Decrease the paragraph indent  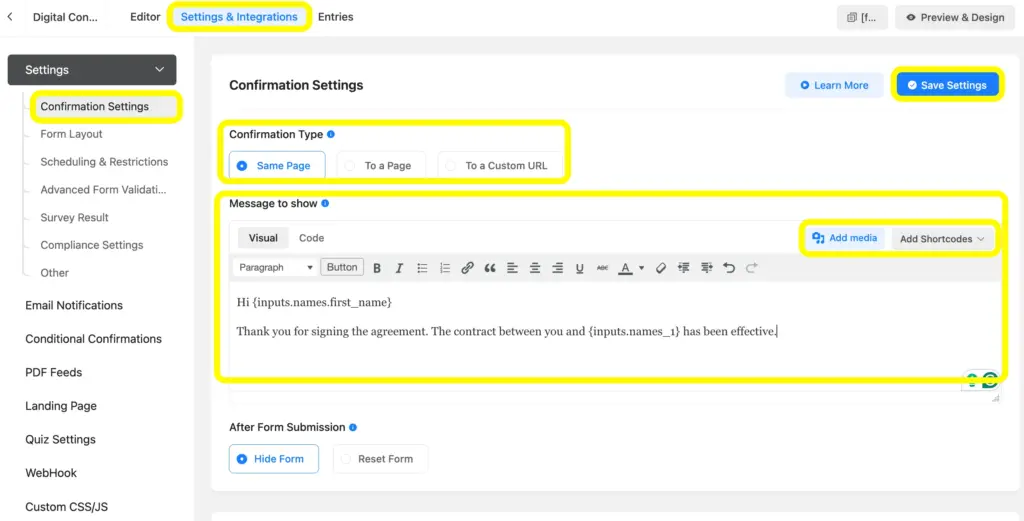click(684, 268)
